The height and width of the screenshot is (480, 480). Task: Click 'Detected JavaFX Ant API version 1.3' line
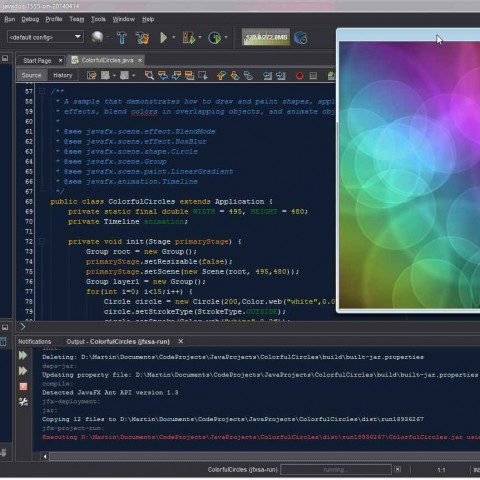coord(110,392)
